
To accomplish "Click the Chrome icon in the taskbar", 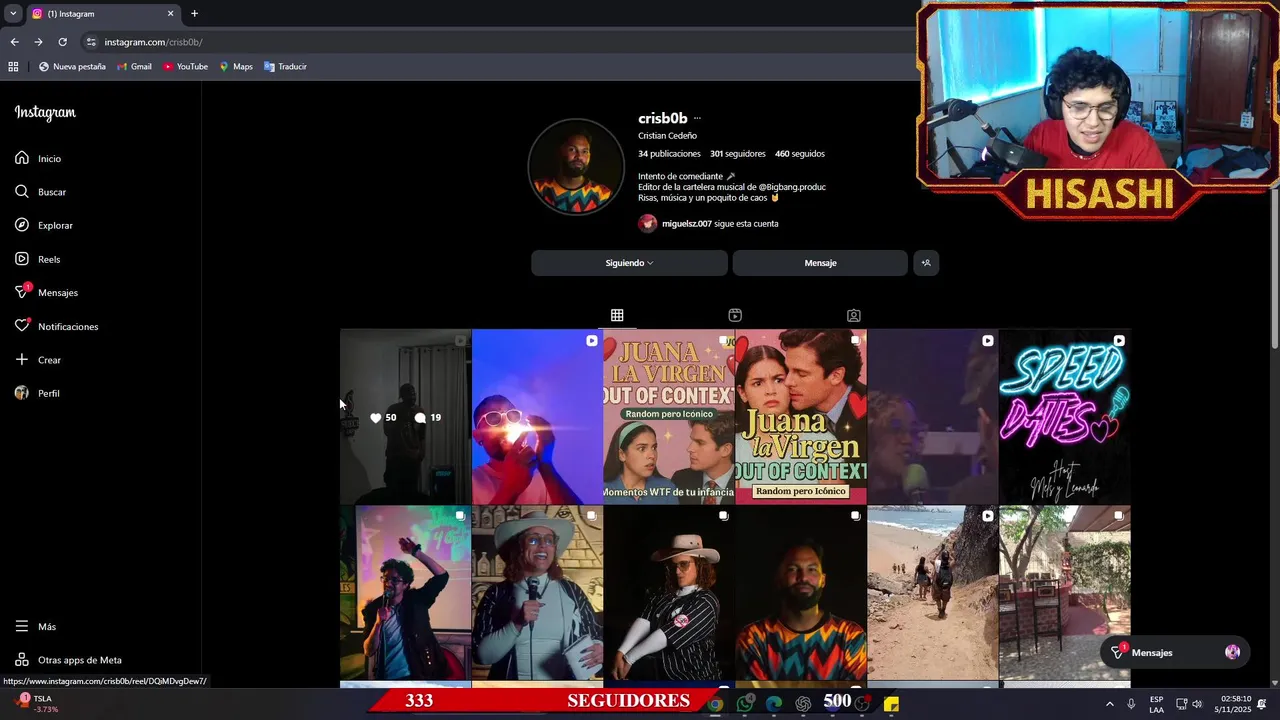I will point(715,704).
